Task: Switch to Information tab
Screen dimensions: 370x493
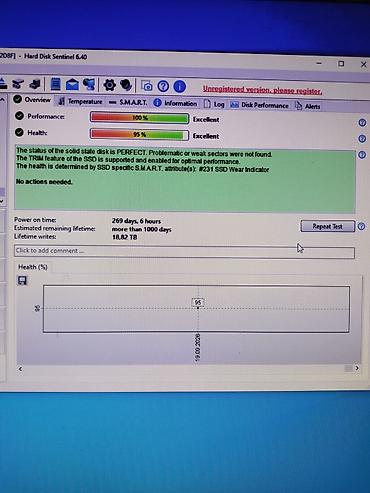Action: tap(175, 103)
